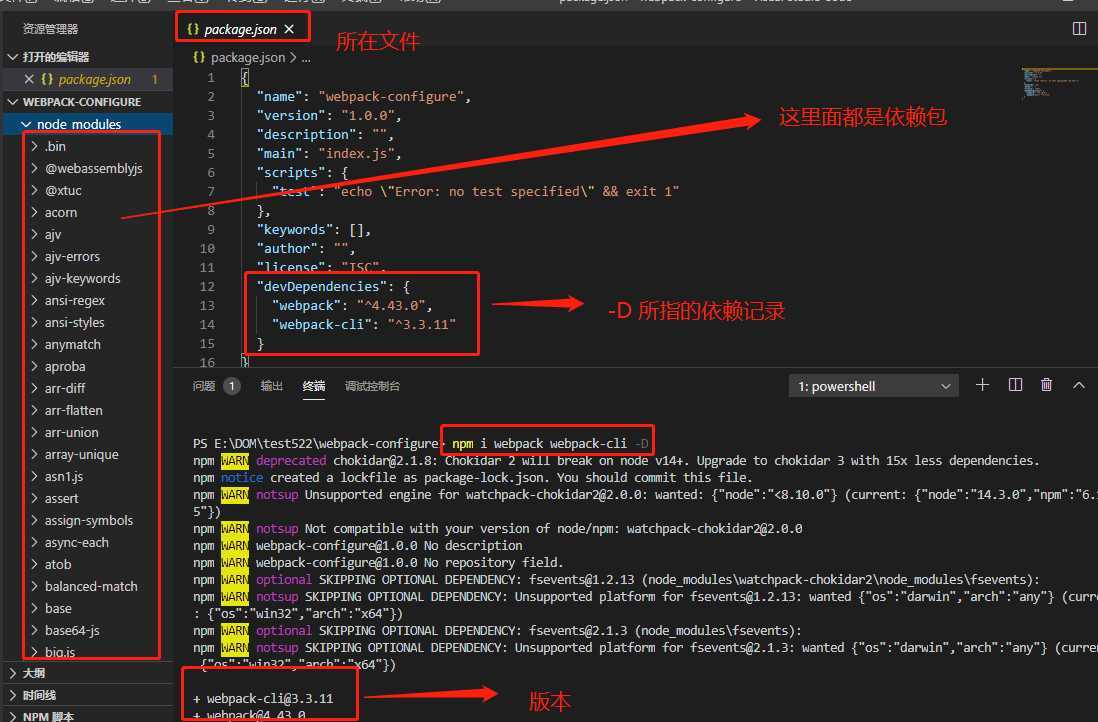Screen dimensions: 1098x722
Task: Open the ajv folder
Action: coord(53,234)
